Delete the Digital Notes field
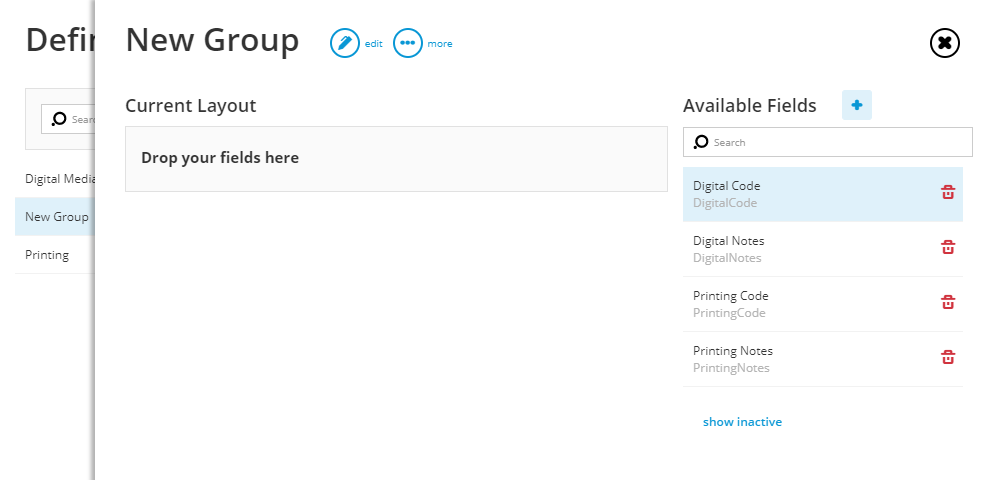 pyautogui.click(x=948, y=248)
